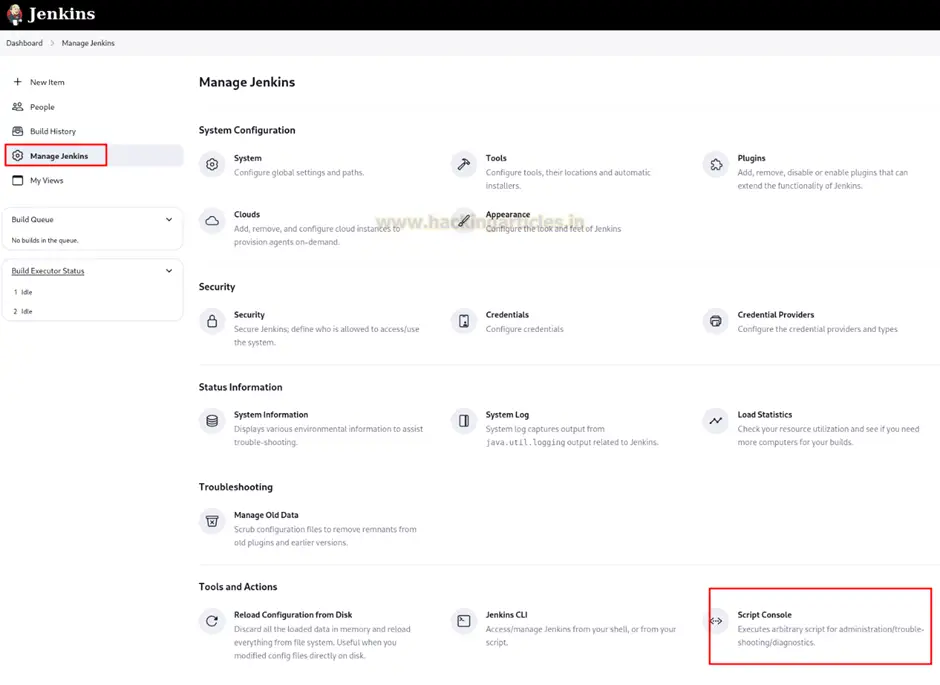Select My Views in the sidebar
This screenshot has width=940, height=685.
46,180
